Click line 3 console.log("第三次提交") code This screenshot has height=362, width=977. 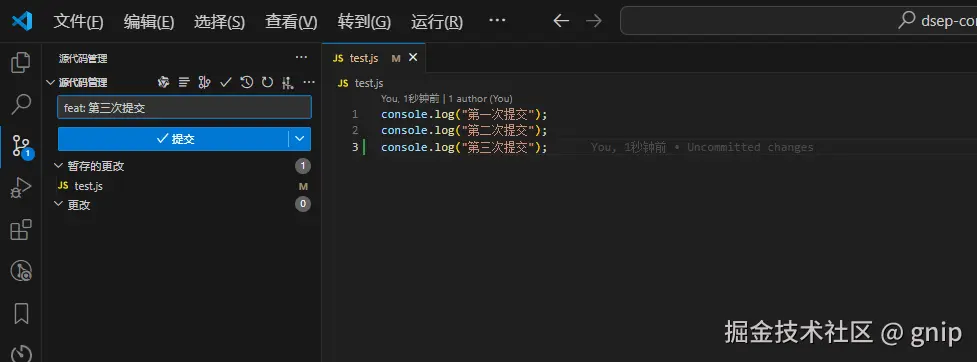464,147
